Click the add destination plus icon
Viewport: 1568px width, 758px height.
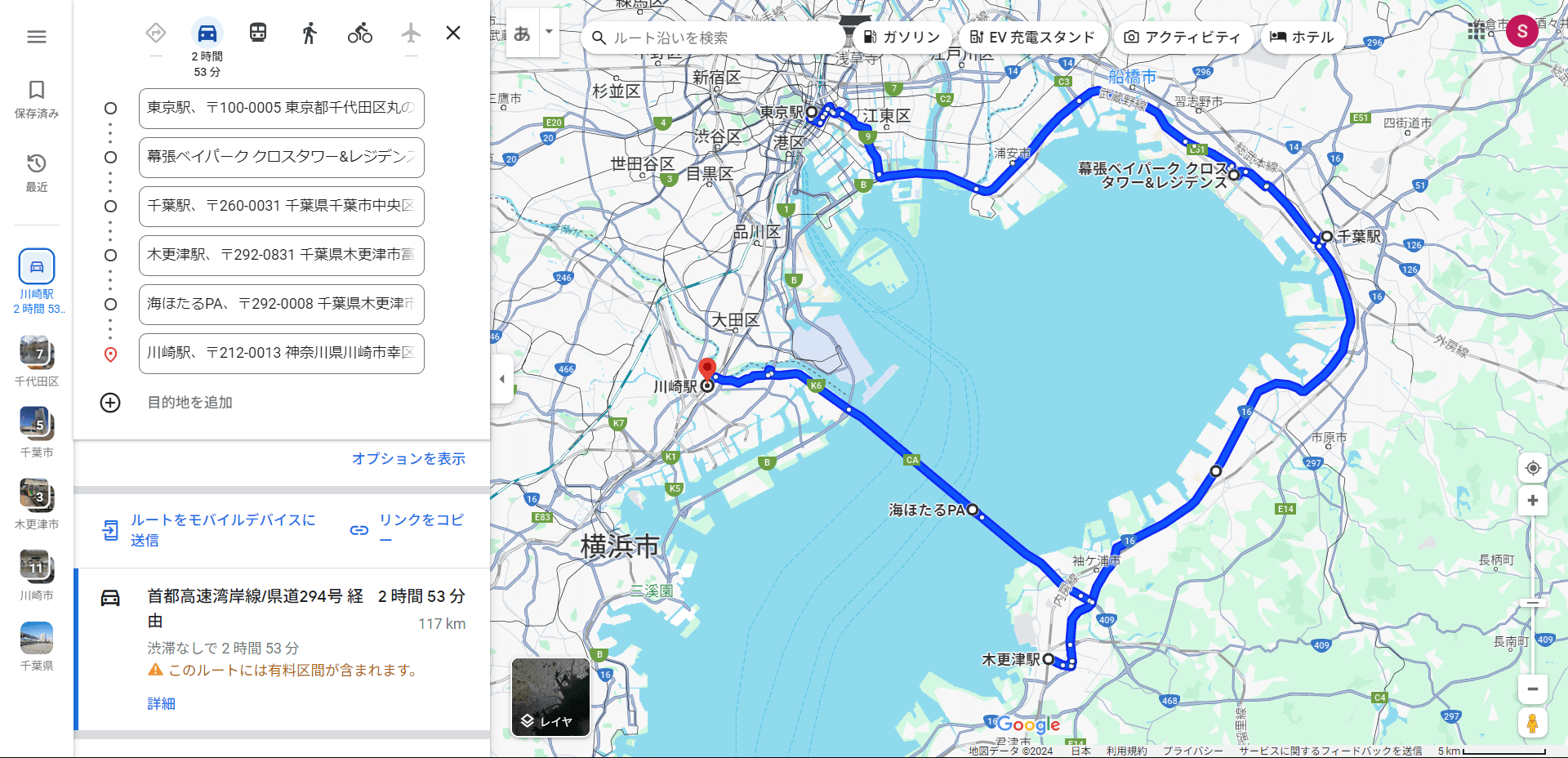(110, 403)
